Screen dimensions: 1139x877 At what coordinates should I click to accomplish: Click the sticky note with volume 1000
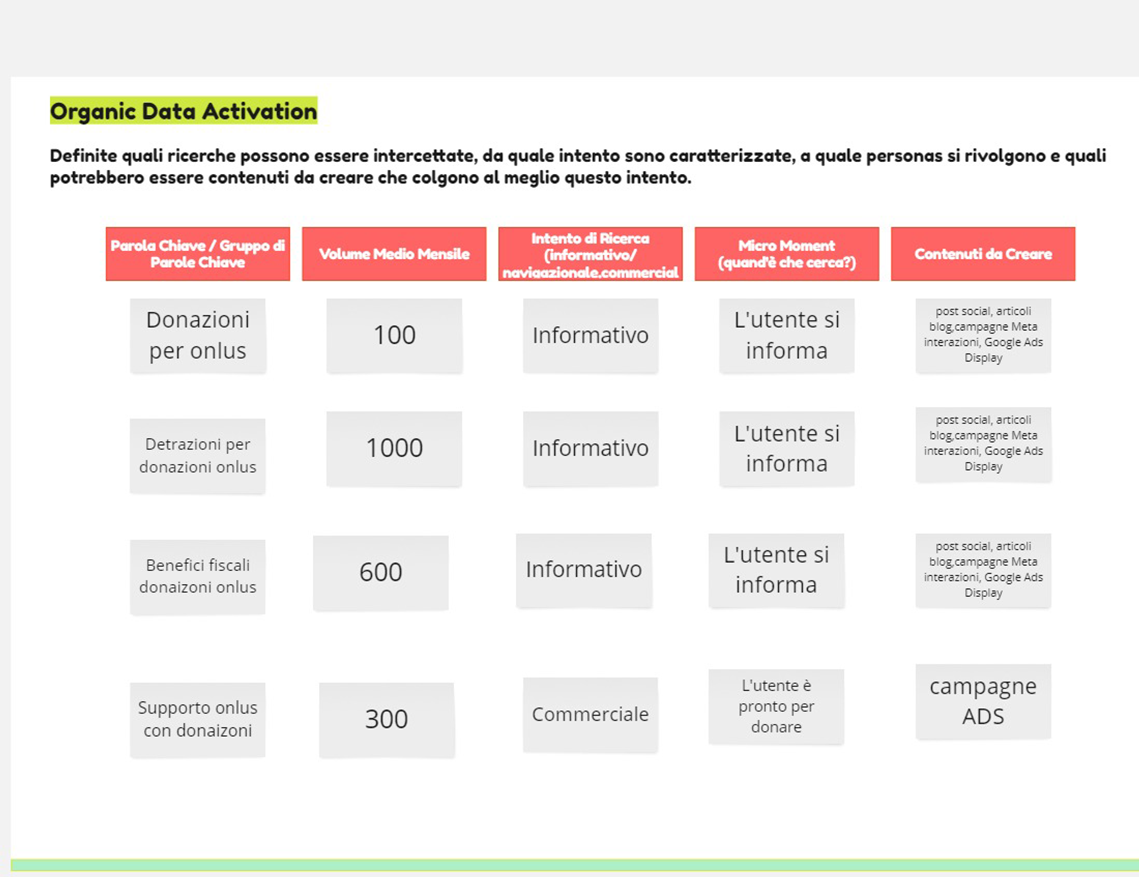click(x=394, y=448)
